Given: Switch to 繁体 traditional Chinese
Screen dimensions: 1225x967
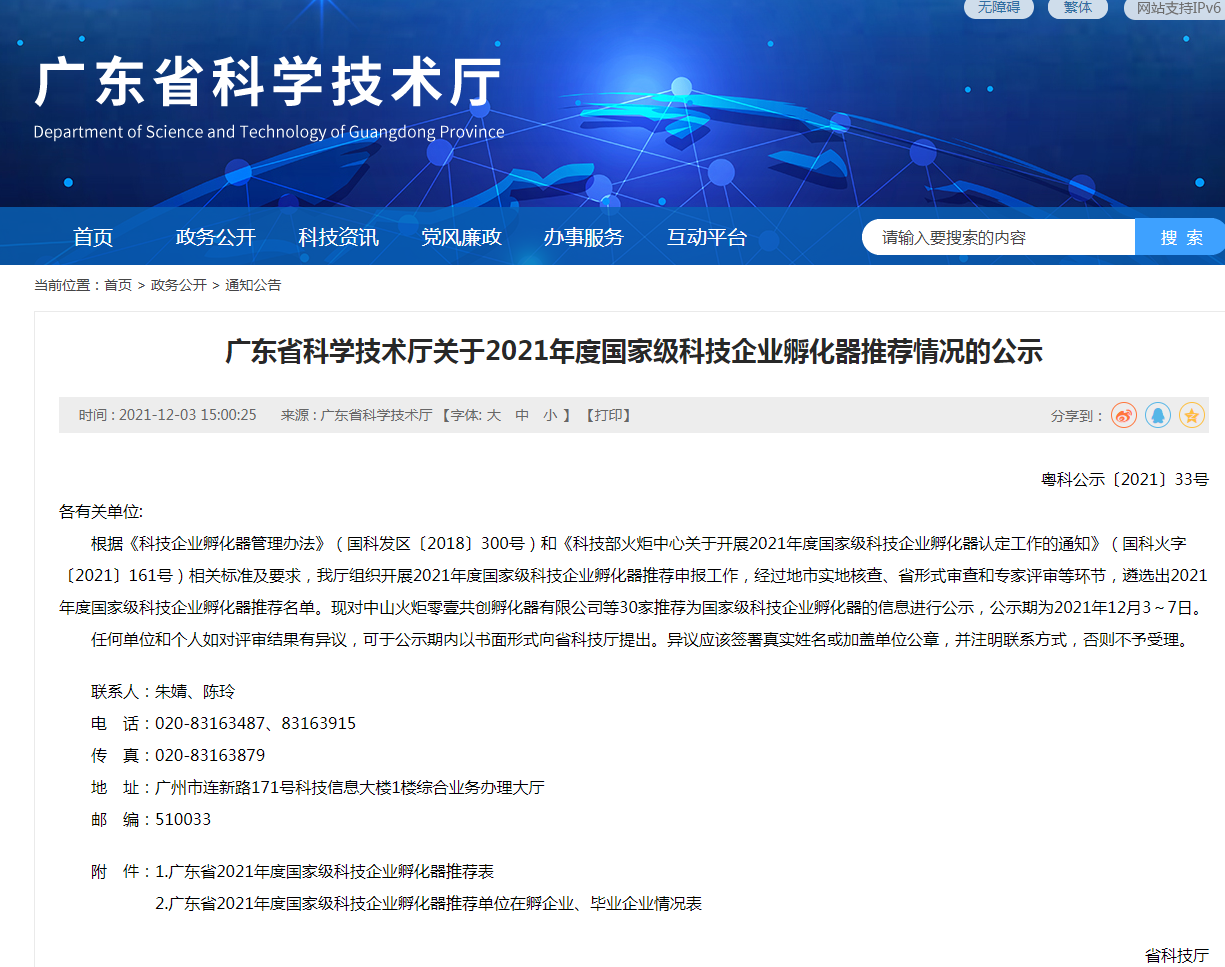Looking at the screenshot, I should pos(1078,8).
